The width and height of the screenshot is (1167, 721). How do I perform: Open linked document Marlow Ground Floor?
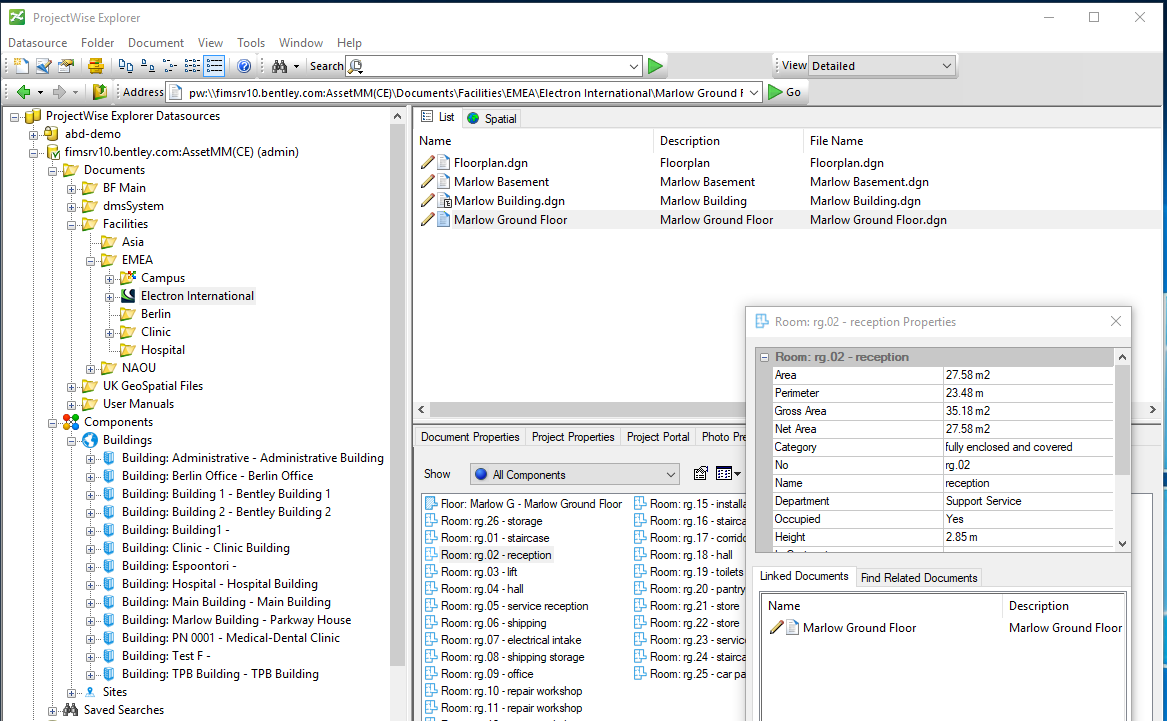pyautogui.click(x=859, y=628)
